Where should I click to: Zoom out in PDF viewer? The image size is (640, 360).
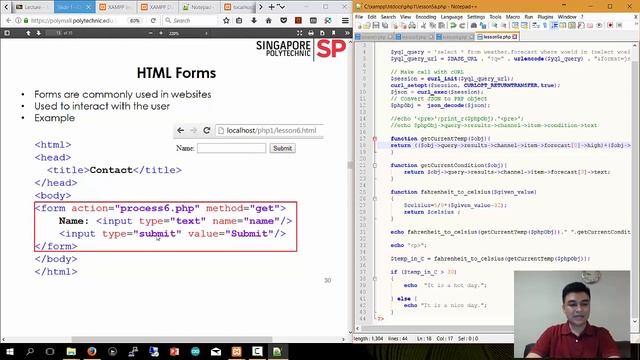coord(150,33)
